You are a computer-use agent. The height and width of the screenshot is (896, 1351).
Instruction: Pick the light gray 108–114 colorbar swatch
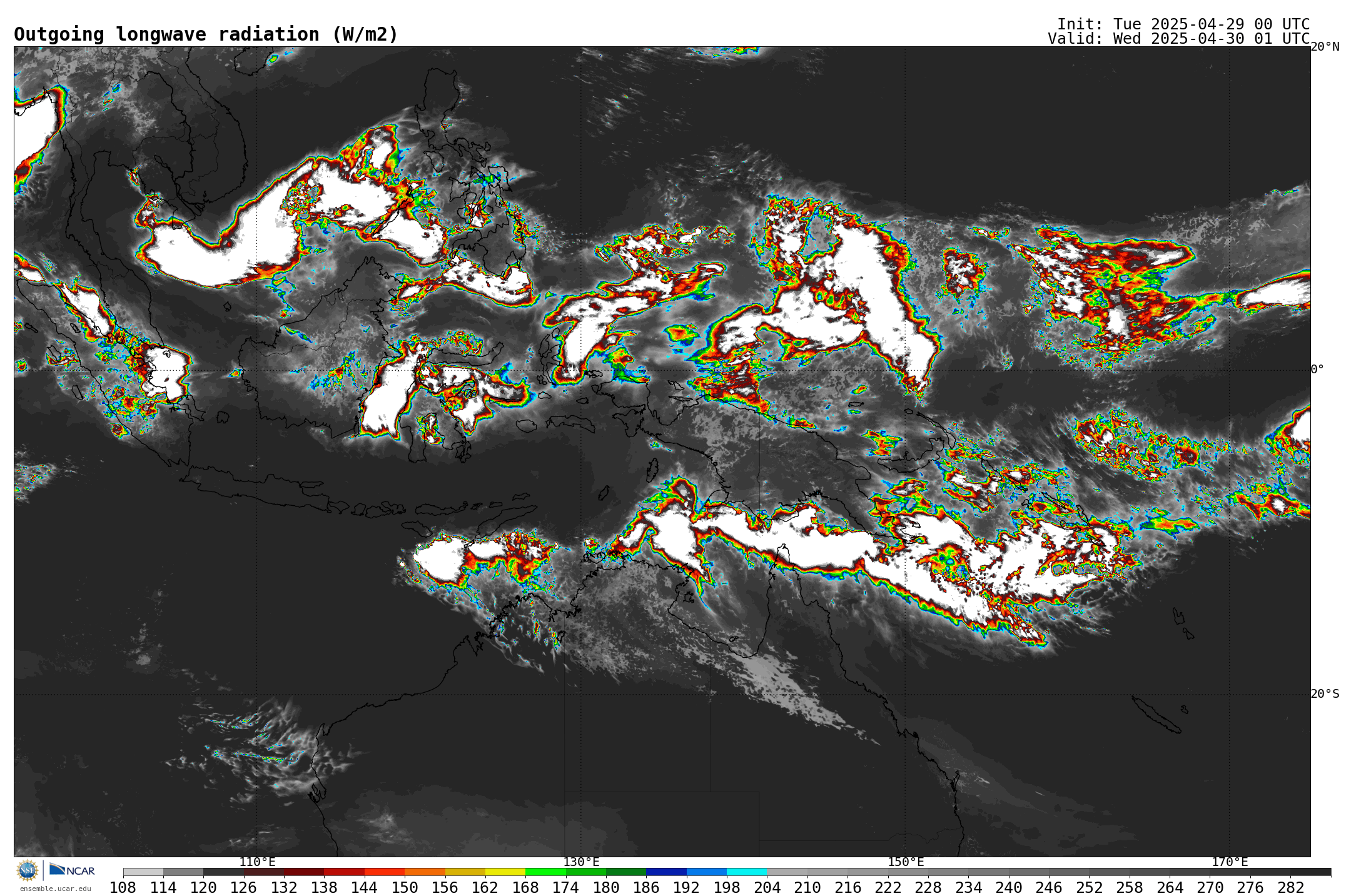(143, 872)
